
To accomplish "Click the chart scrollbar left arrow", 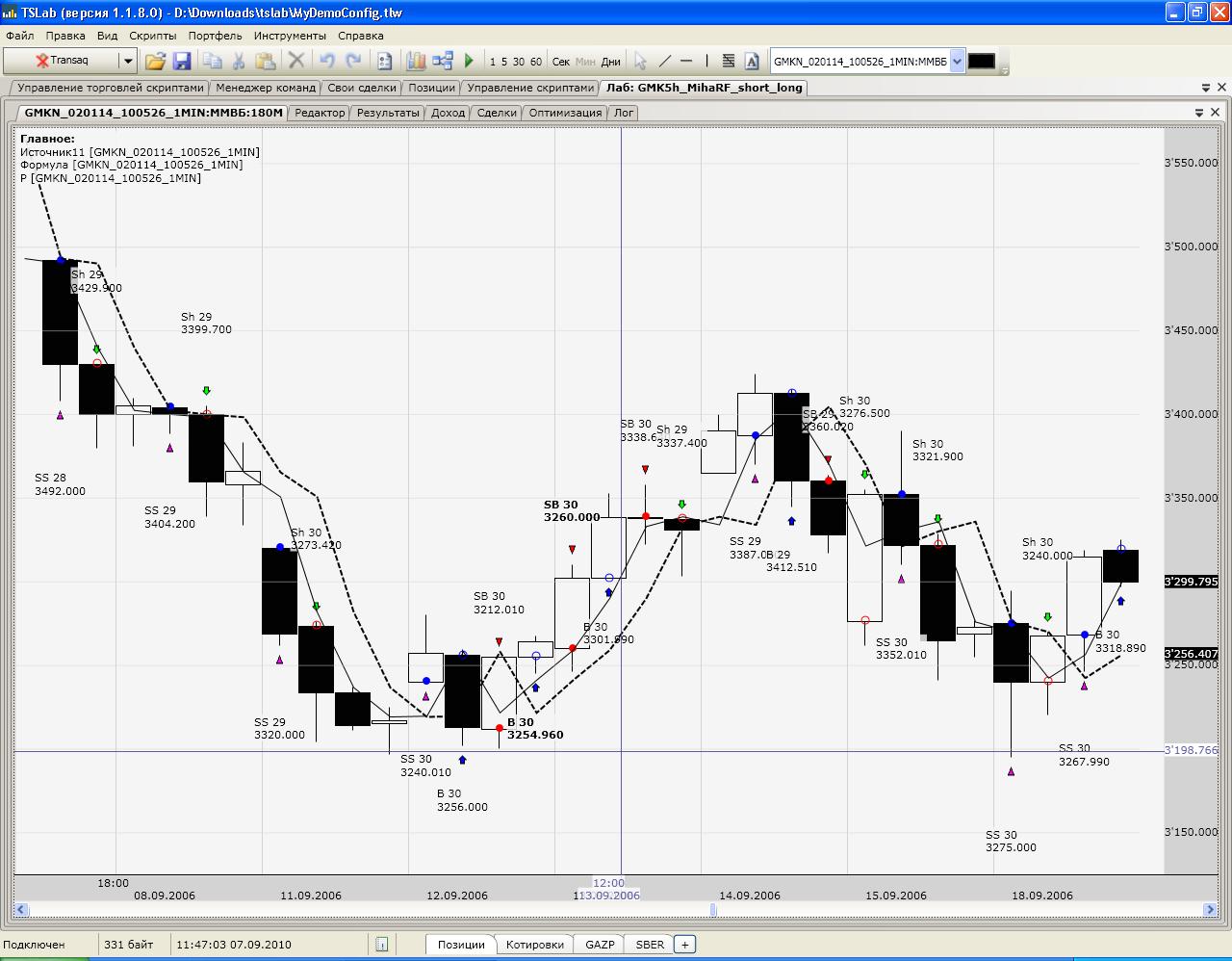I will point(21,910).
